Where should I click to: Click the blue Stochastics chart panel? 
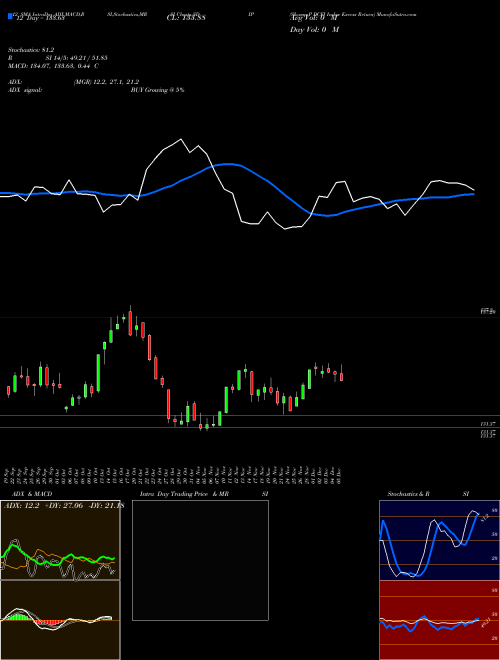[439, 540]
